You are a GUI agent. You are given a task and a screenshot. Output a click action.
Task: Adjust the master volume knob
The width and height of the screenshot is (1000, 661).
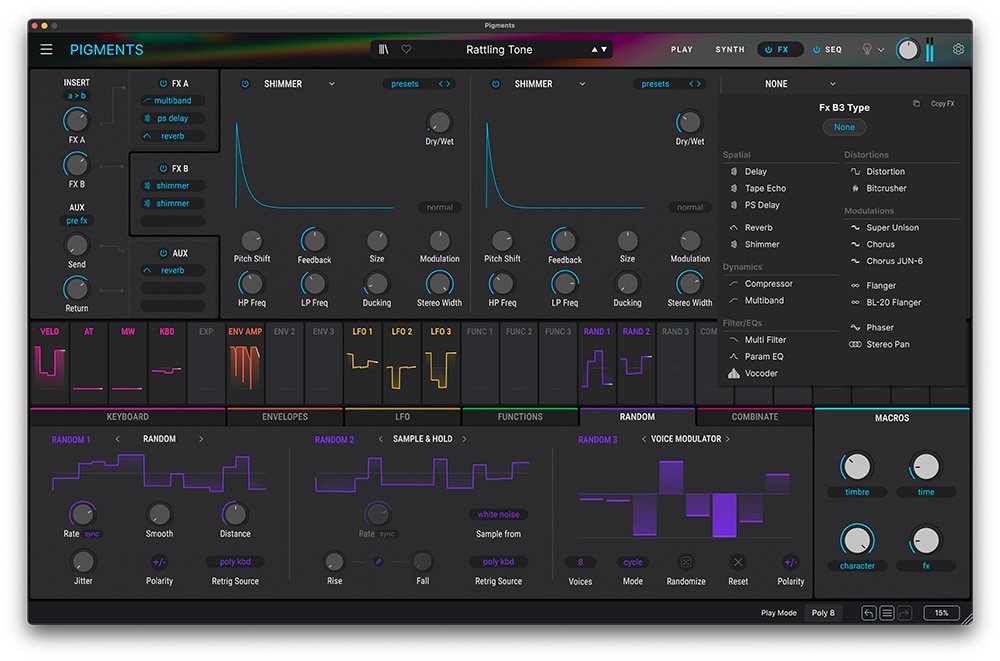tap(907, 49)
